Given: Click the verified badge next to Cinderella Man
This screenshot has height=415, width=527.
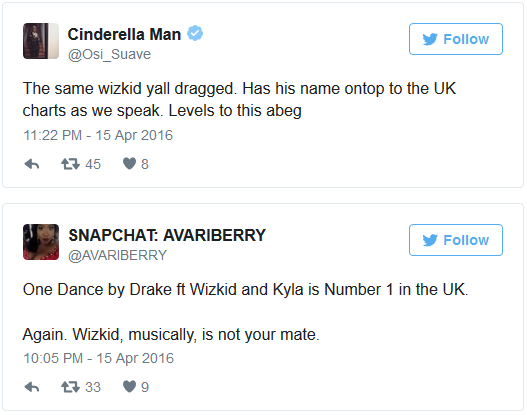Looking at the screenshot, I should [x=195, y=33].
